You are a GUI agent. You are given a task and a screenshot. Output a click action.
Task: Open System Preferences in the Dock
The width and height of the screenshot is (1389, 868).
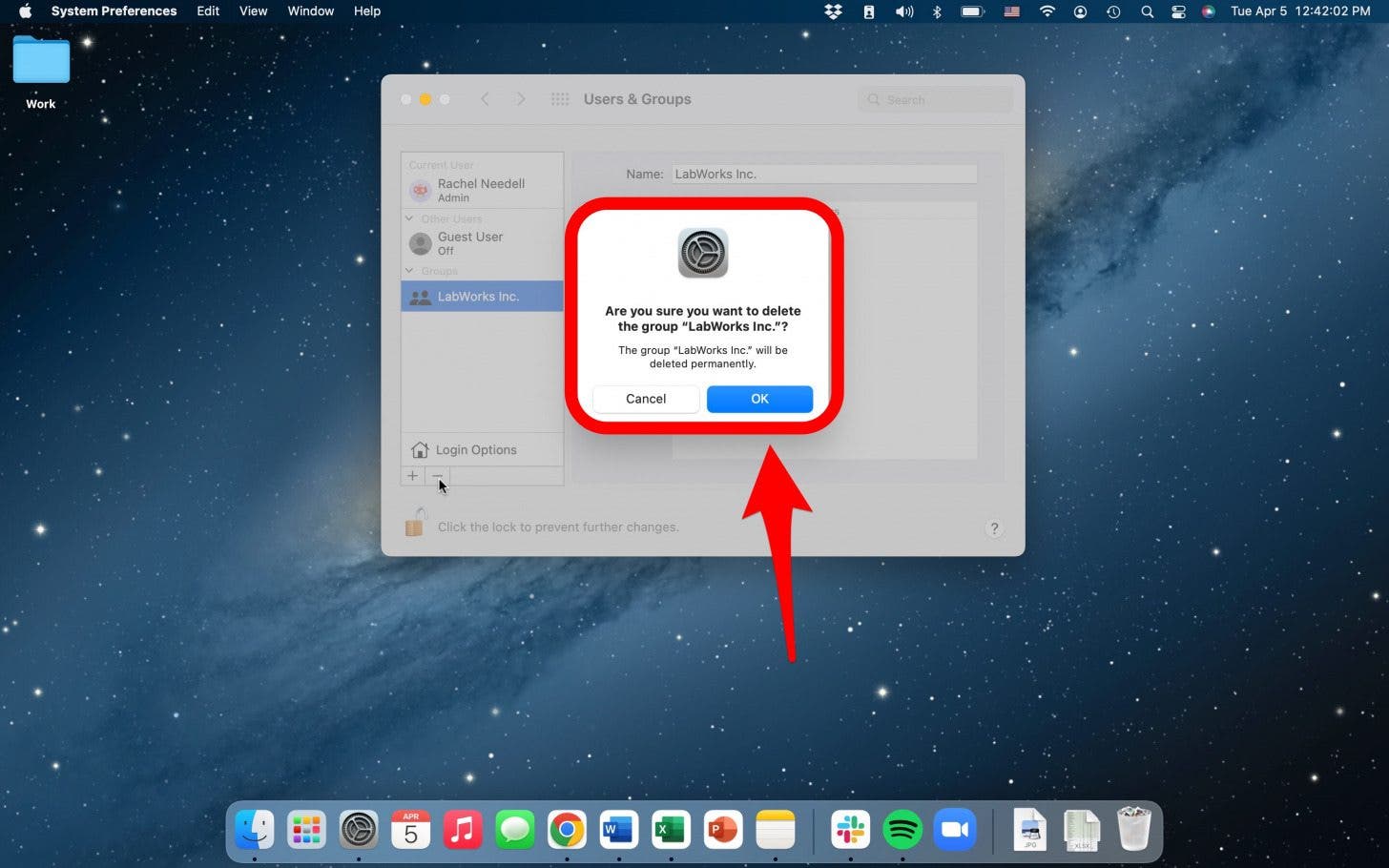tap(359, 830)
